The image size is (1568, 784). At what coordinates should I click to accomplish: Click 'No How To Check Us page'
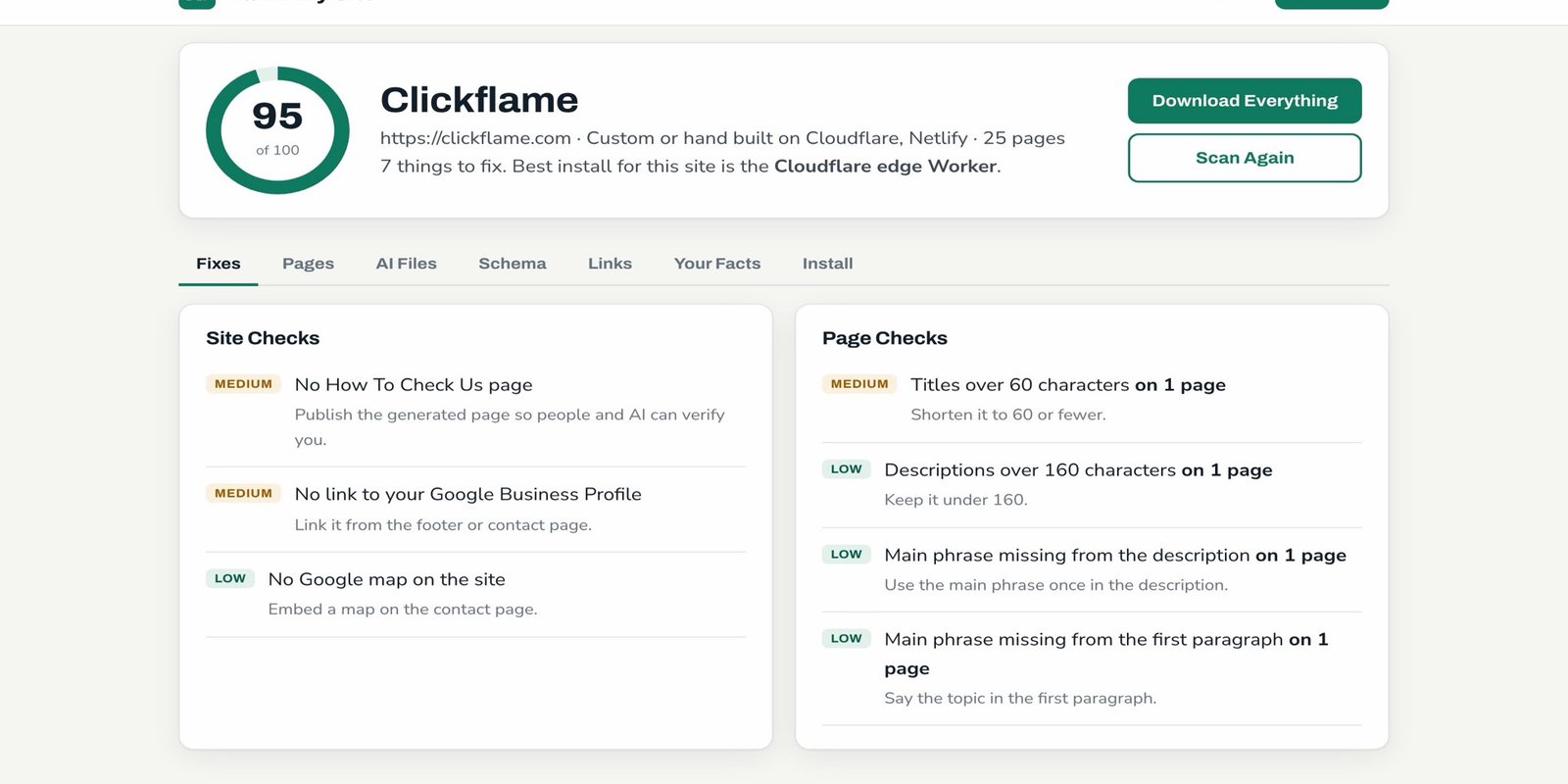pos(414,385)
